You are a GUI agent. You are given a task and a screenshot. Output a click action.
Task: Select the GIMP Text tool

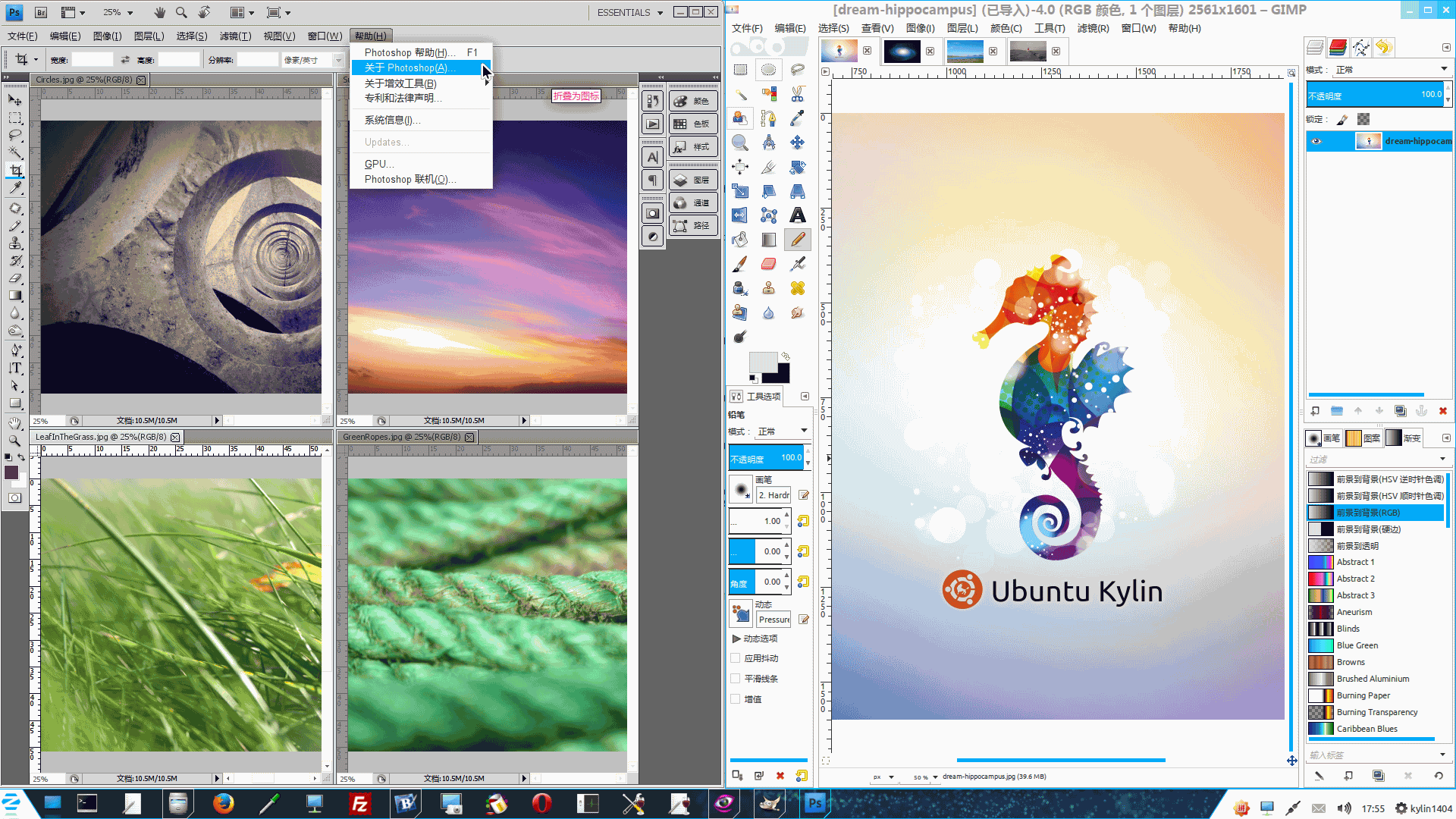pyautogui.click(x=797, y=215)
